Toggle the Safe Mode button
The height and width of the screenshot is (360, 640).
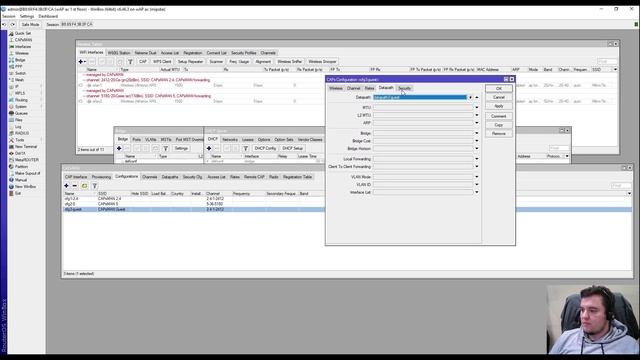click(x=30, y=24)
